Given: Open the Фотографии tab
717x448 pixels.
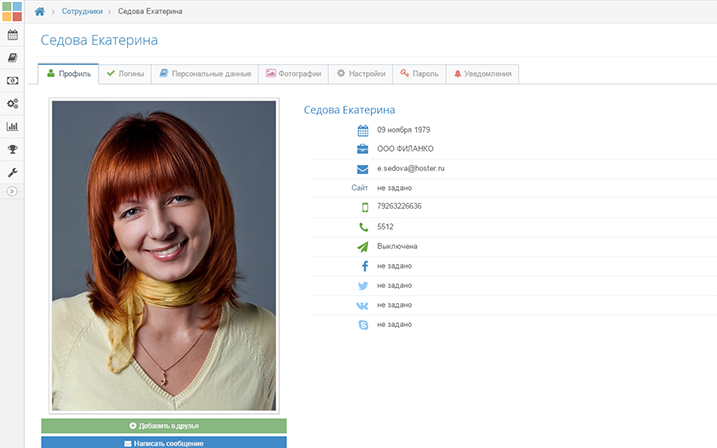Looking at the screenshot, I should coord(293,74).
